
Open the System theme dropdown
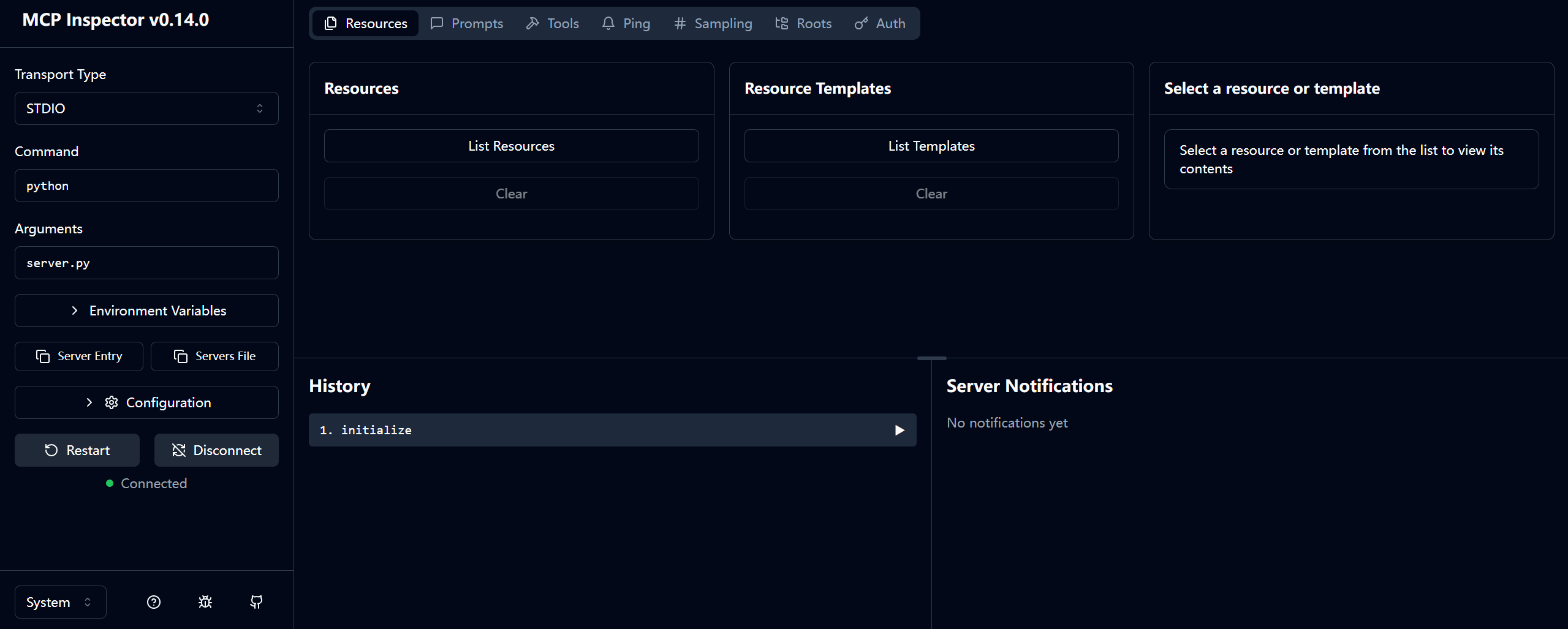pos(60,602)
